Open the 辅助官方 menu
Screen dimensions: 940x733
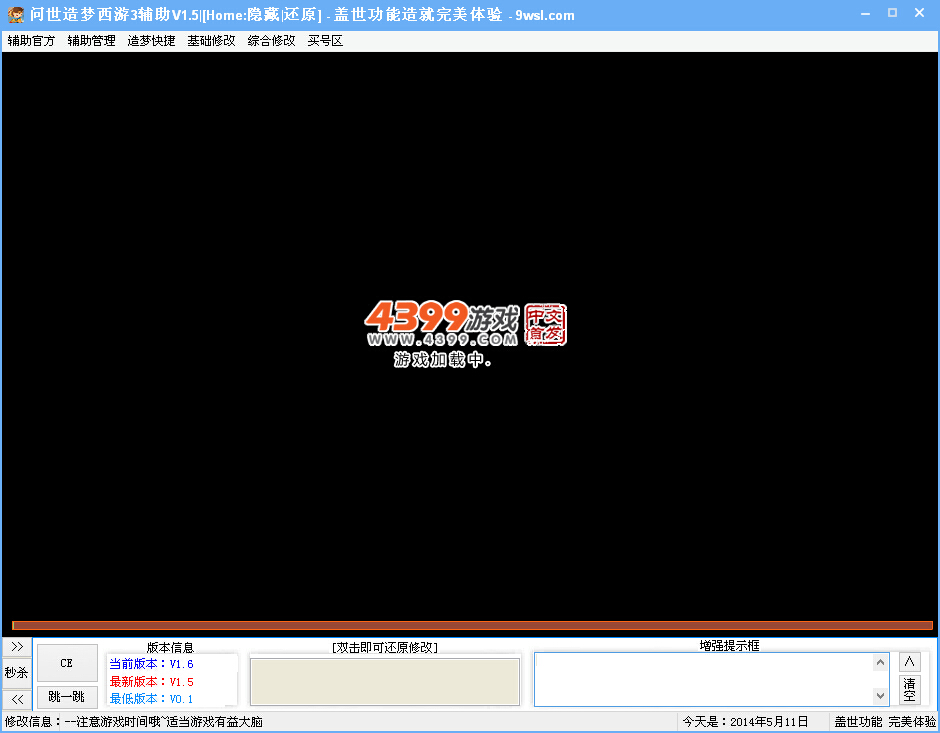pos(31,41)
